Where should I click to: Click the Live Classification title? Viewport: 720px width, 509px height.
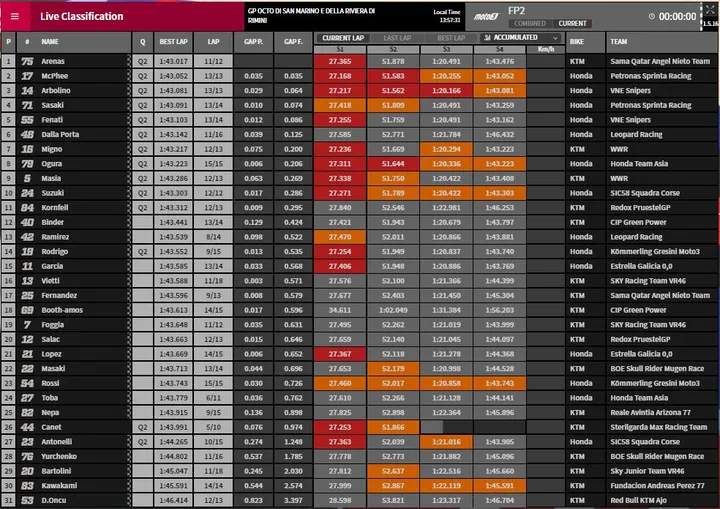(x=82, y=17)
